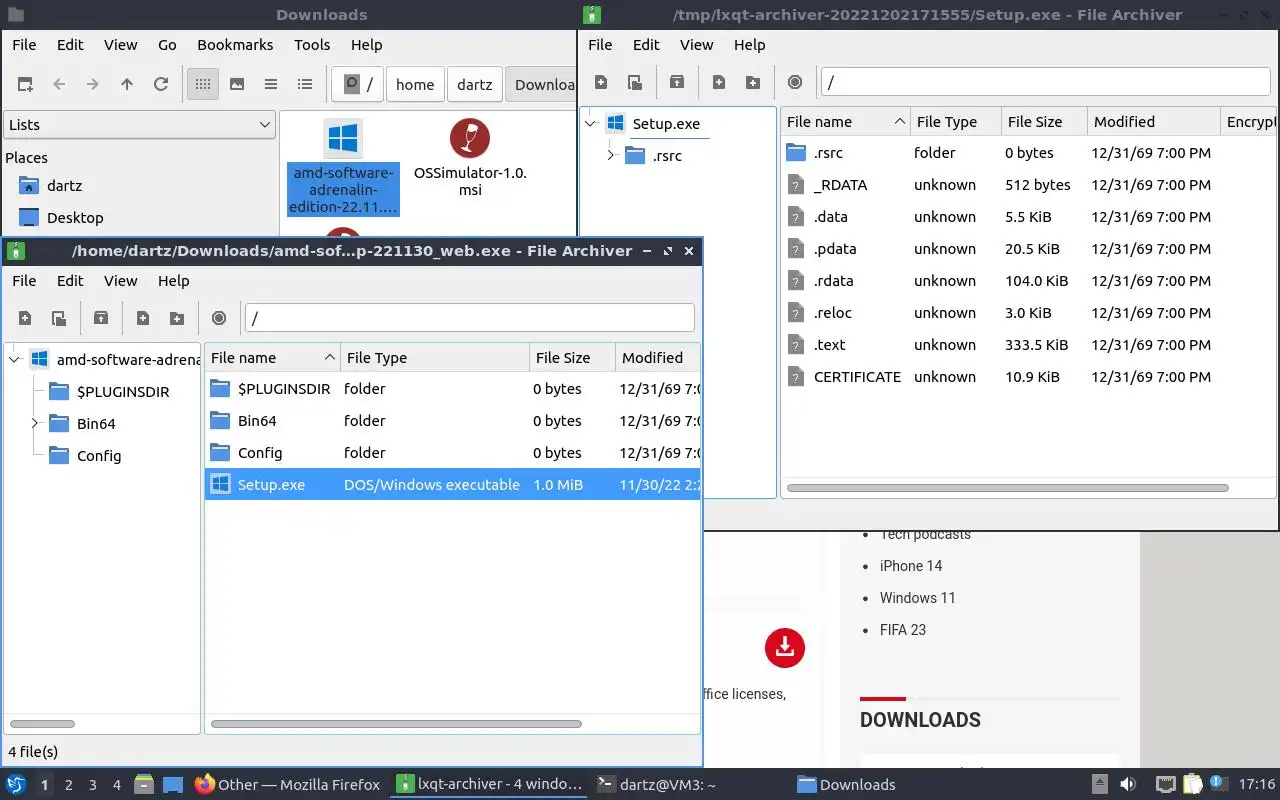
Task: Click horizontal scrollbar in amd-sof file list
Action: point(396,724)
